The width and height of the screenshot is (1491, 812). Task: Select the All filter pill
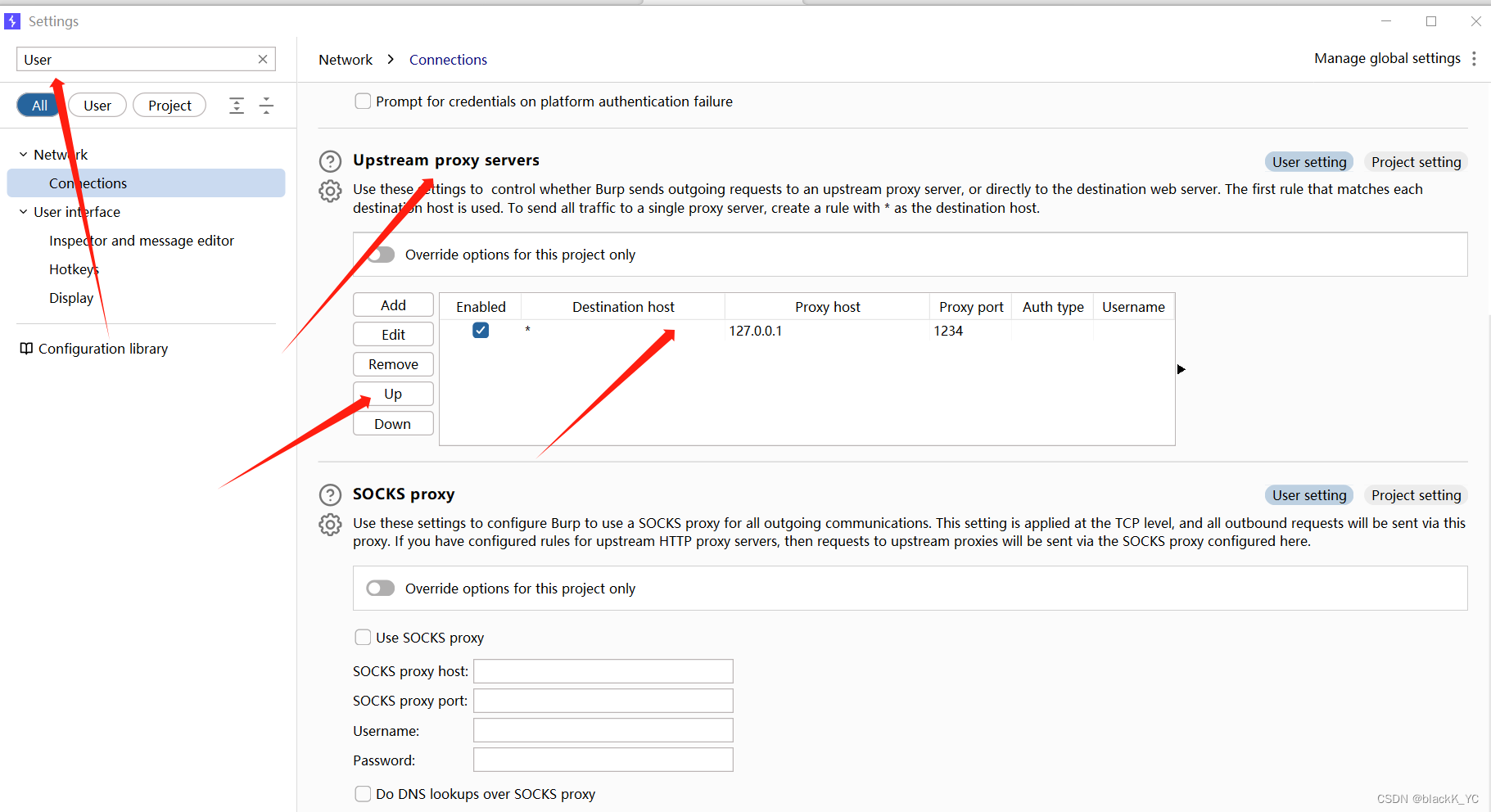(39, 105)
